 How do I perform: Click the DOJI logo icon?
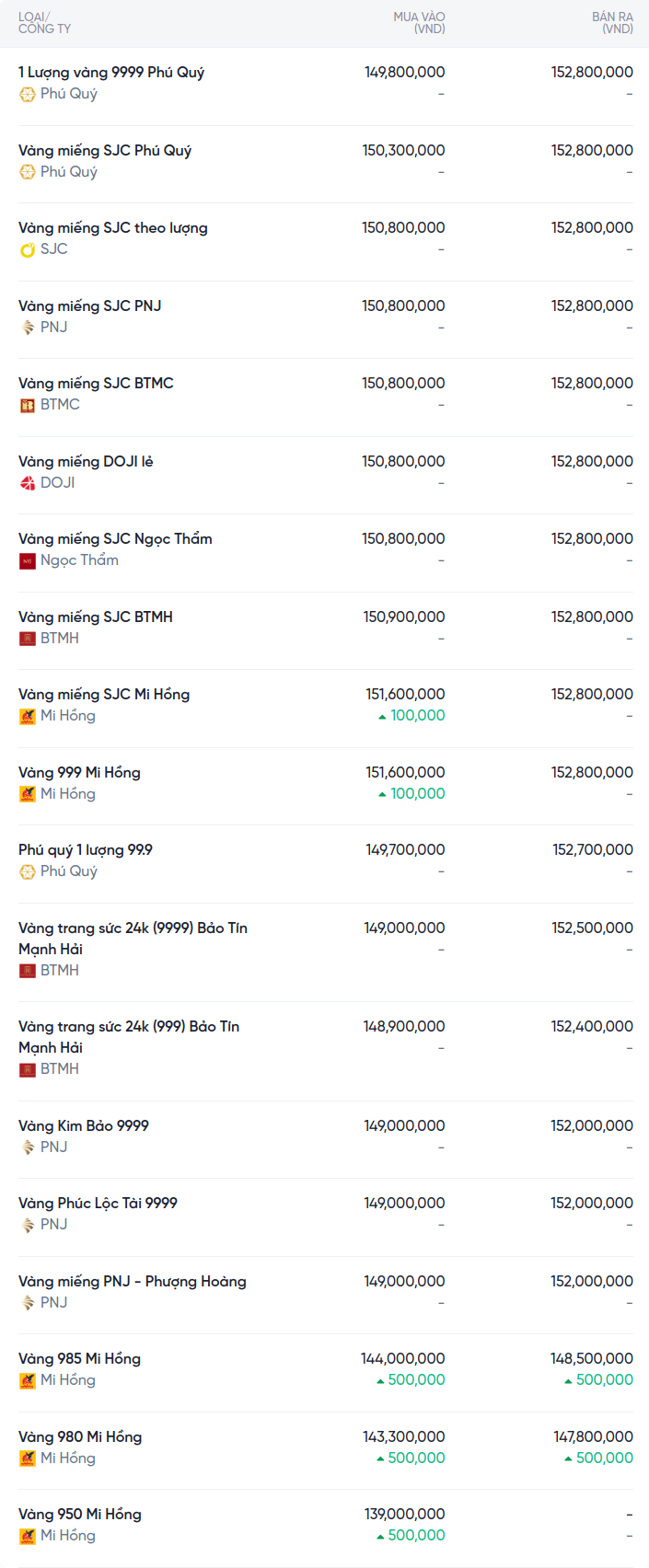(28, 483)
